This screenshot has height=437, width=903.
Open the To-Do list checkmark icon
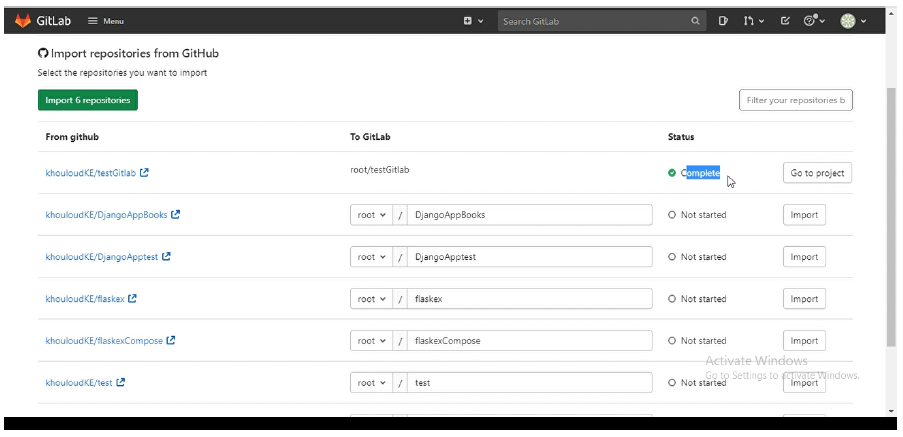pyautogui.click(x=785, y=21)
